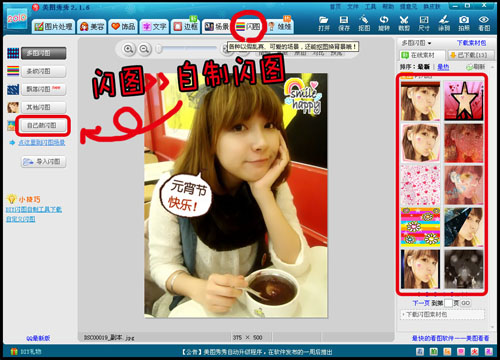
Task: Click the 其他闪图 button
Action: [43, 107]
